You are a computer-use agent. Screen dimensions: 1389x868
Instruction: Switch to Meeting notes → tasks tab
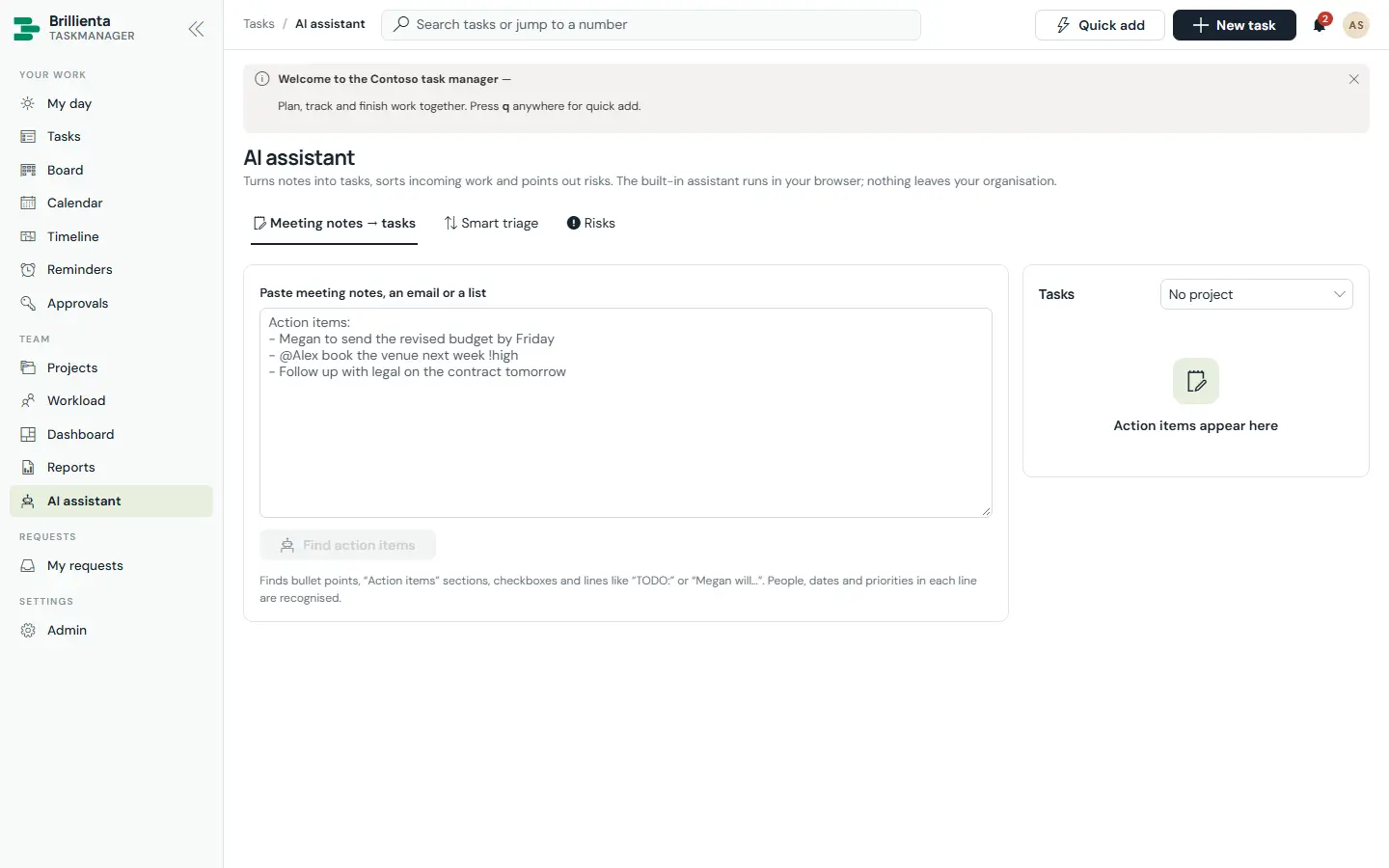pos(334,224)
